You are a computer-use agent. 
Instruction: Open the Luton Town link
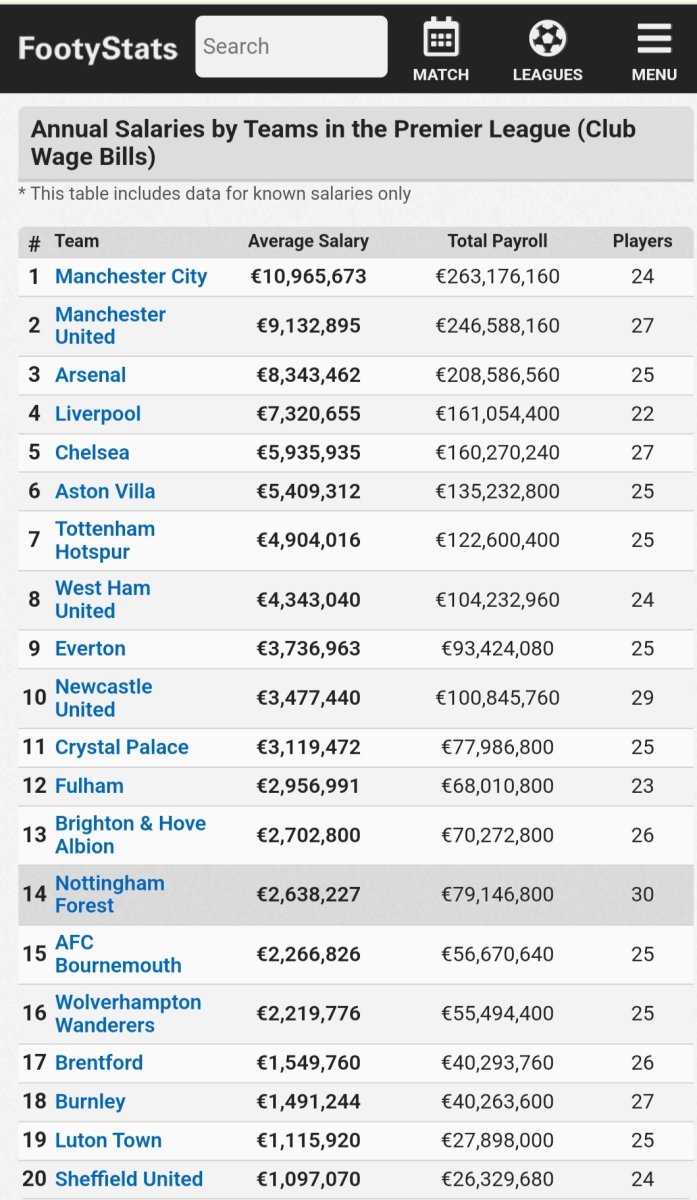(108, 1141)
